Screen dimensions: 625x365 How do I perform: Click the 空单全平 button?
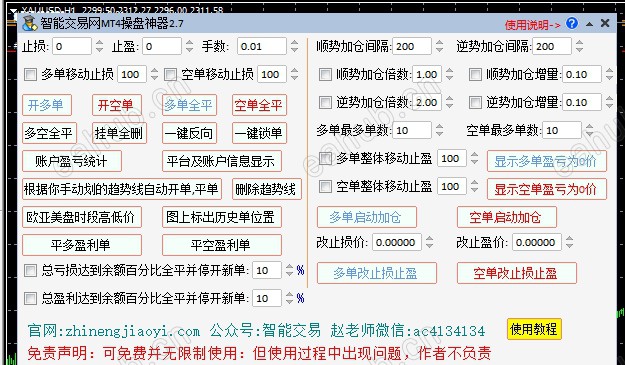pos(259,105)
